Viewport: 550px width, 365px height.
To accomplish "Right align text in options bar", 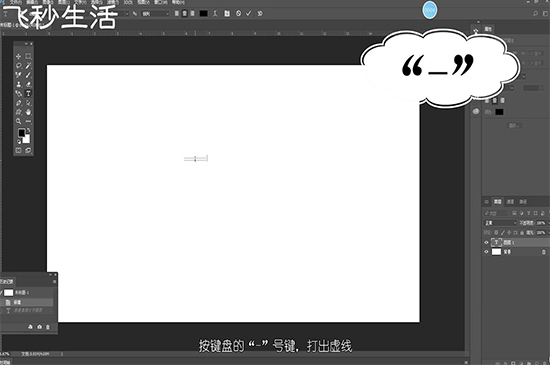I will point(192,13).
